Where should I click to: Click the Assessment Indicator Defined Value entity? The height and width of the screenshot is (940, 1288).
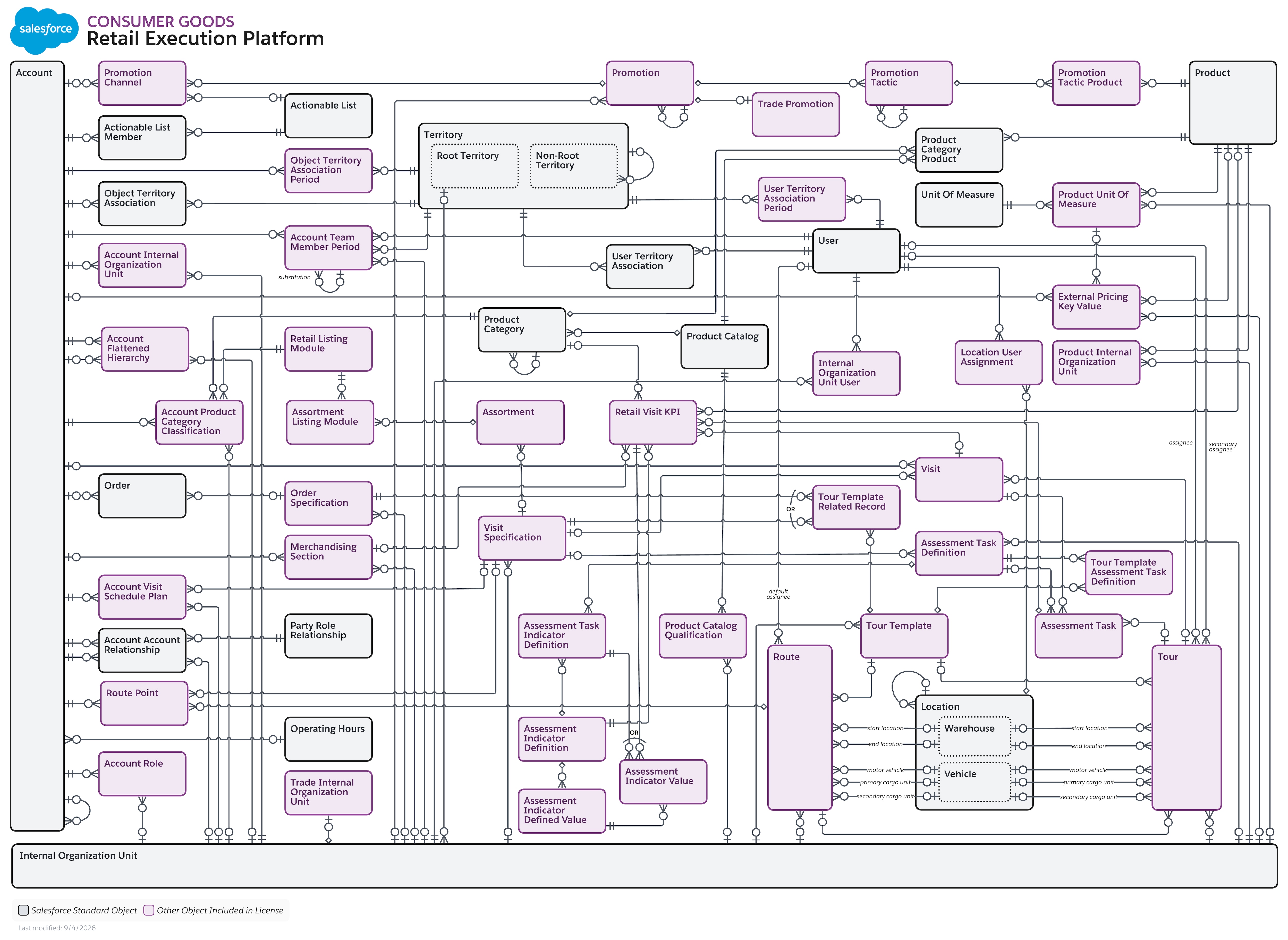[562, 811]
